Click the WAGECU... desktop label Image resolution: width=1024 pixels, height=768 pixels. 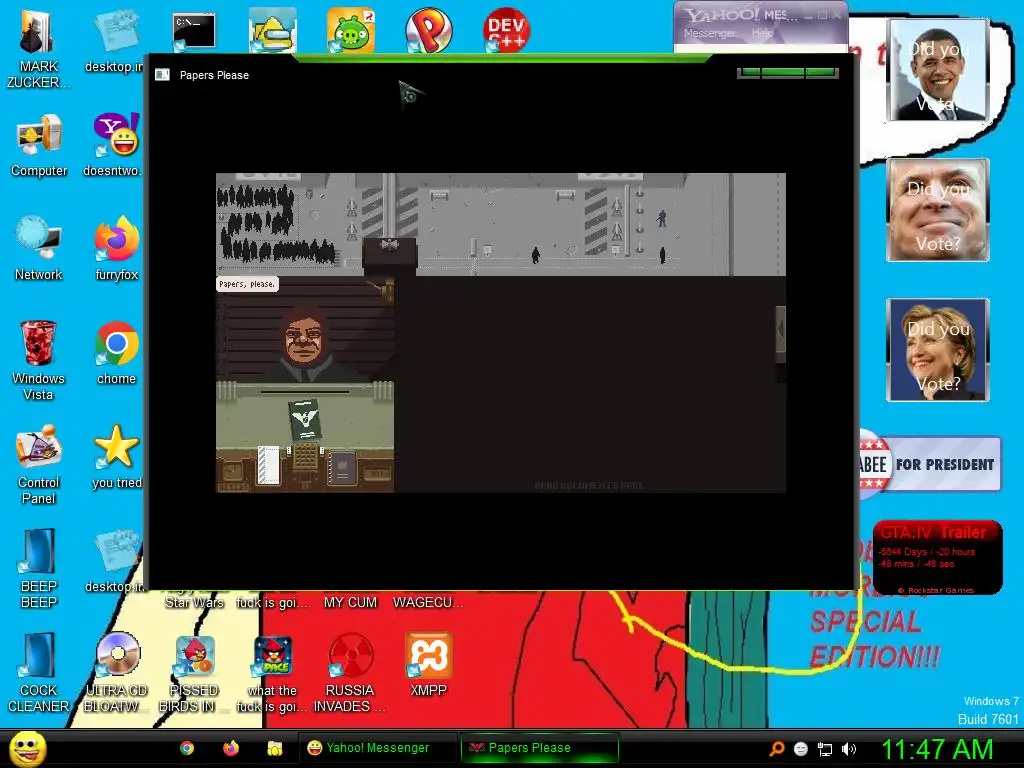click(x=428, y=602)
